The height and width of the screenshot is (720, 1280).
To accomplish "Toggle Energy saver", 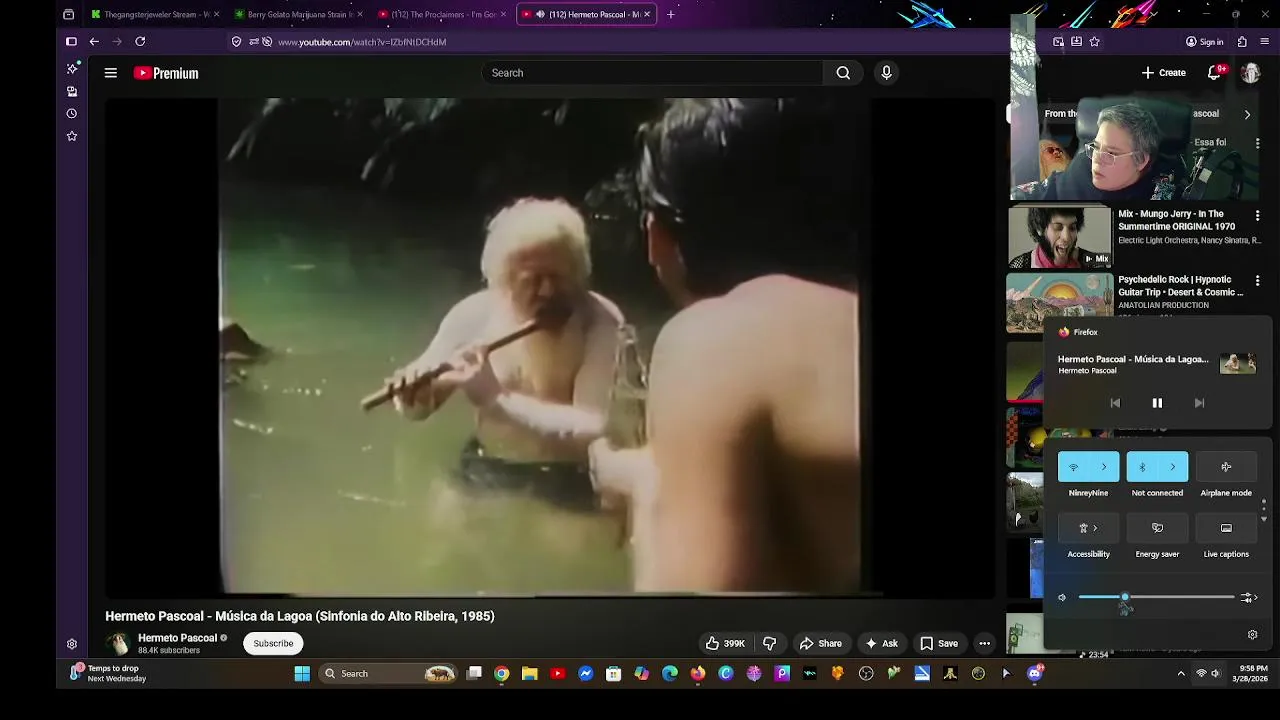I will pyautogui.click(x=1157, y=528).
